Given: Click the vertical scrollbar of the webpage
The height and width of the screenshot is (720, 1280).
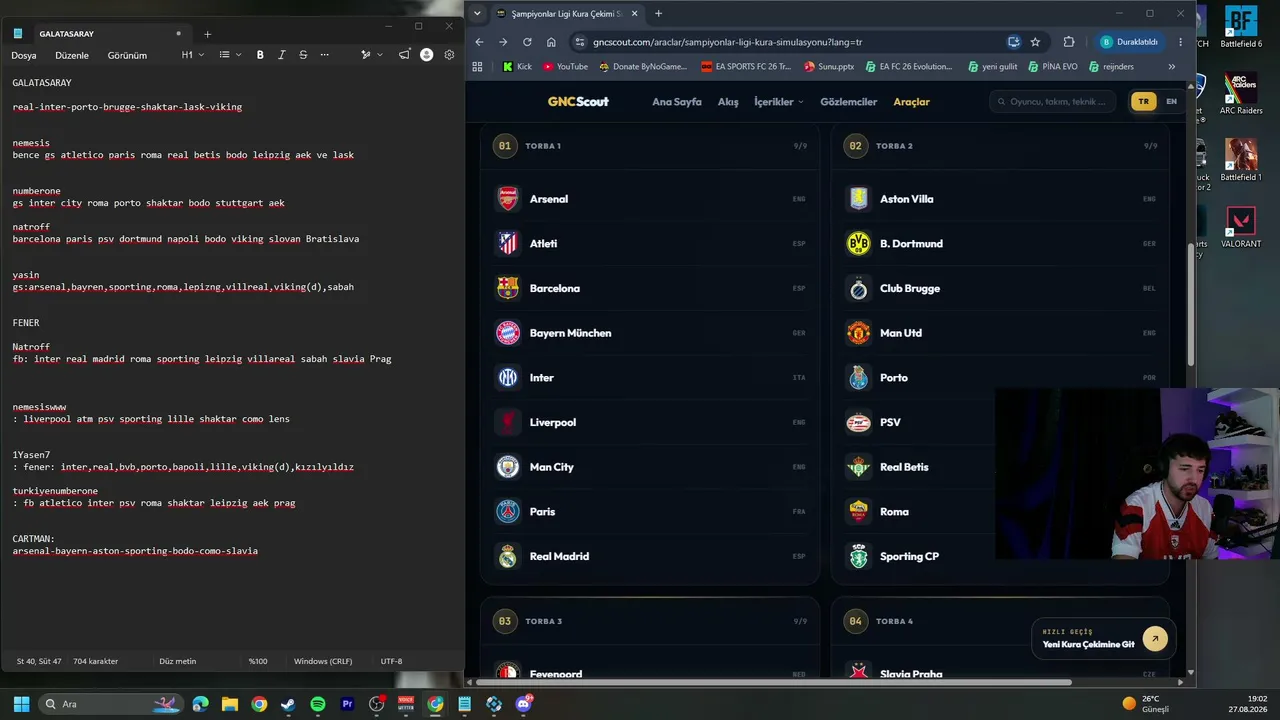Looking at the screenshot, I should [x=1190, y=304].
